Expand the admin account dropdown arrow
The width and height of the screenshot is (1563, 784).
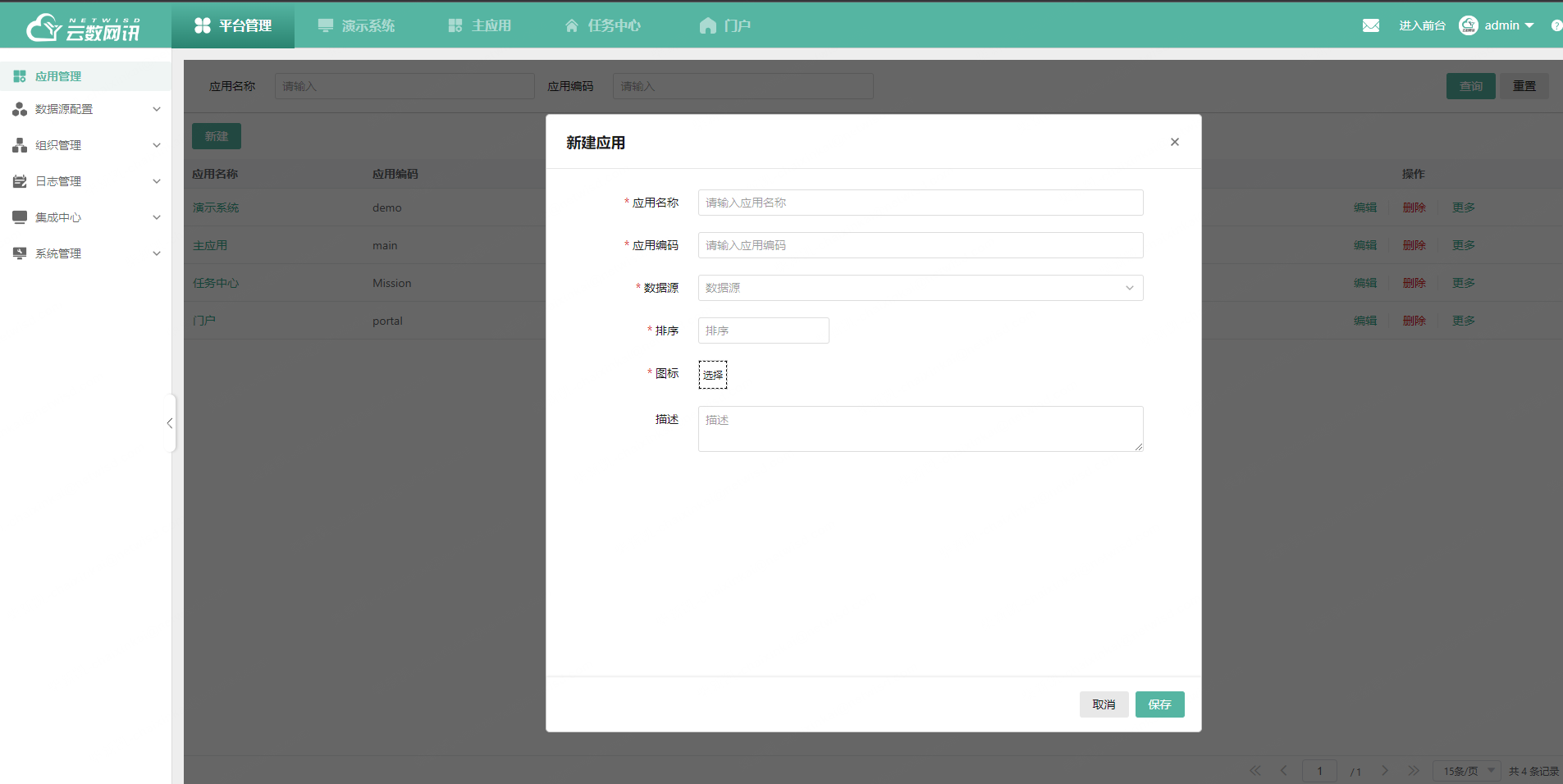click(1529, 25)
